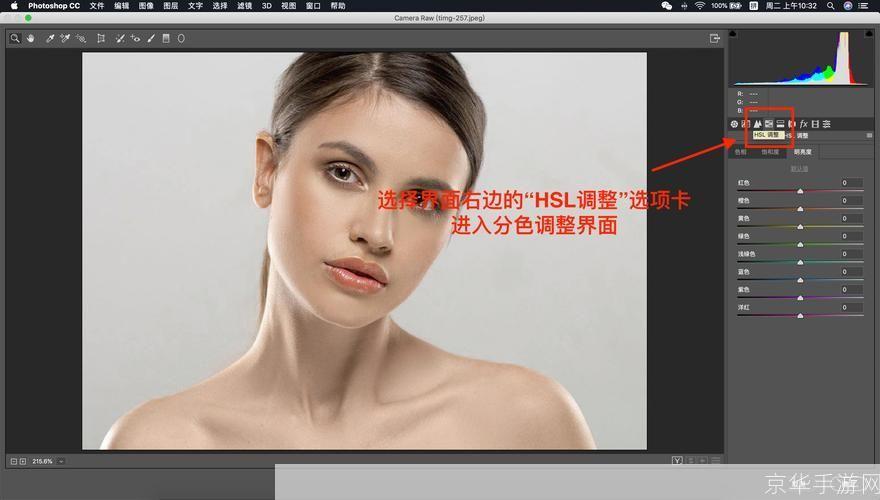Open the Tone Curve panel icon
Screen dimensions: 880x500
tap(746, 124)
